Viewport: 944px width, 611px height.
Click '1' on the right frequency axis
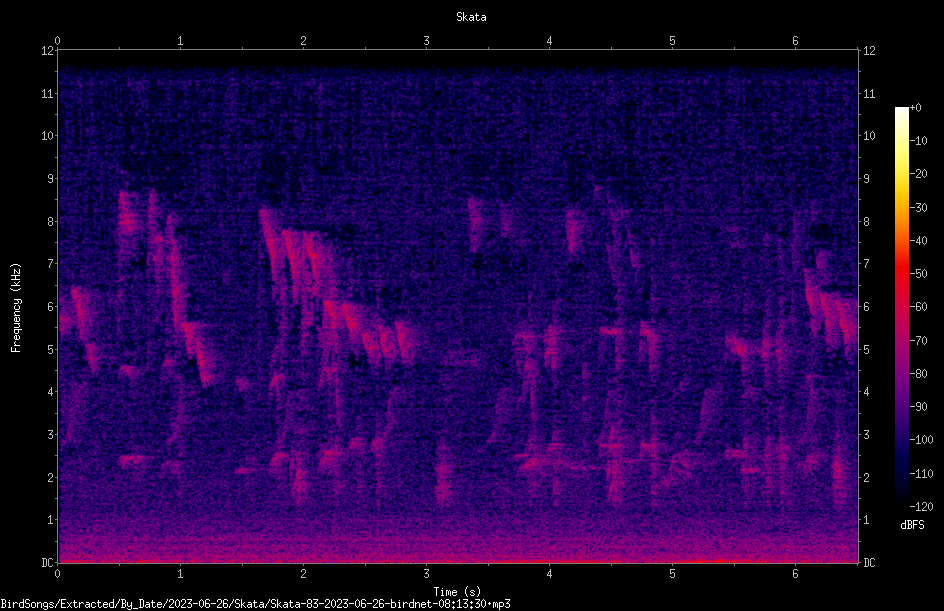(x=866, y=520)
